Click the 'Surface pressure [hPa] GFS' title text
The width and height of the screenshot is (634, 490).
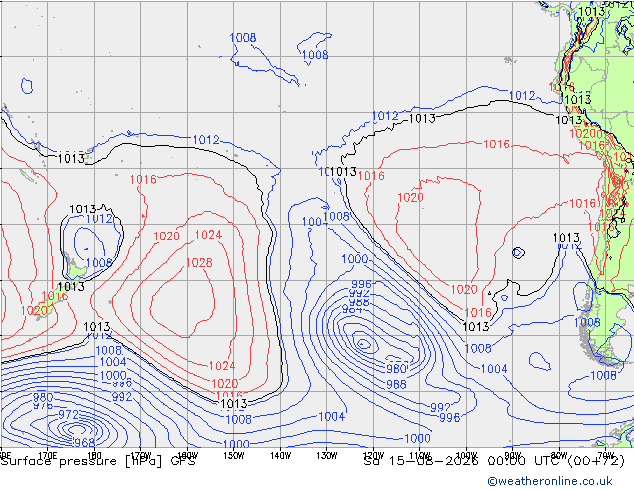pyautogui.click(x=98, y=461)
